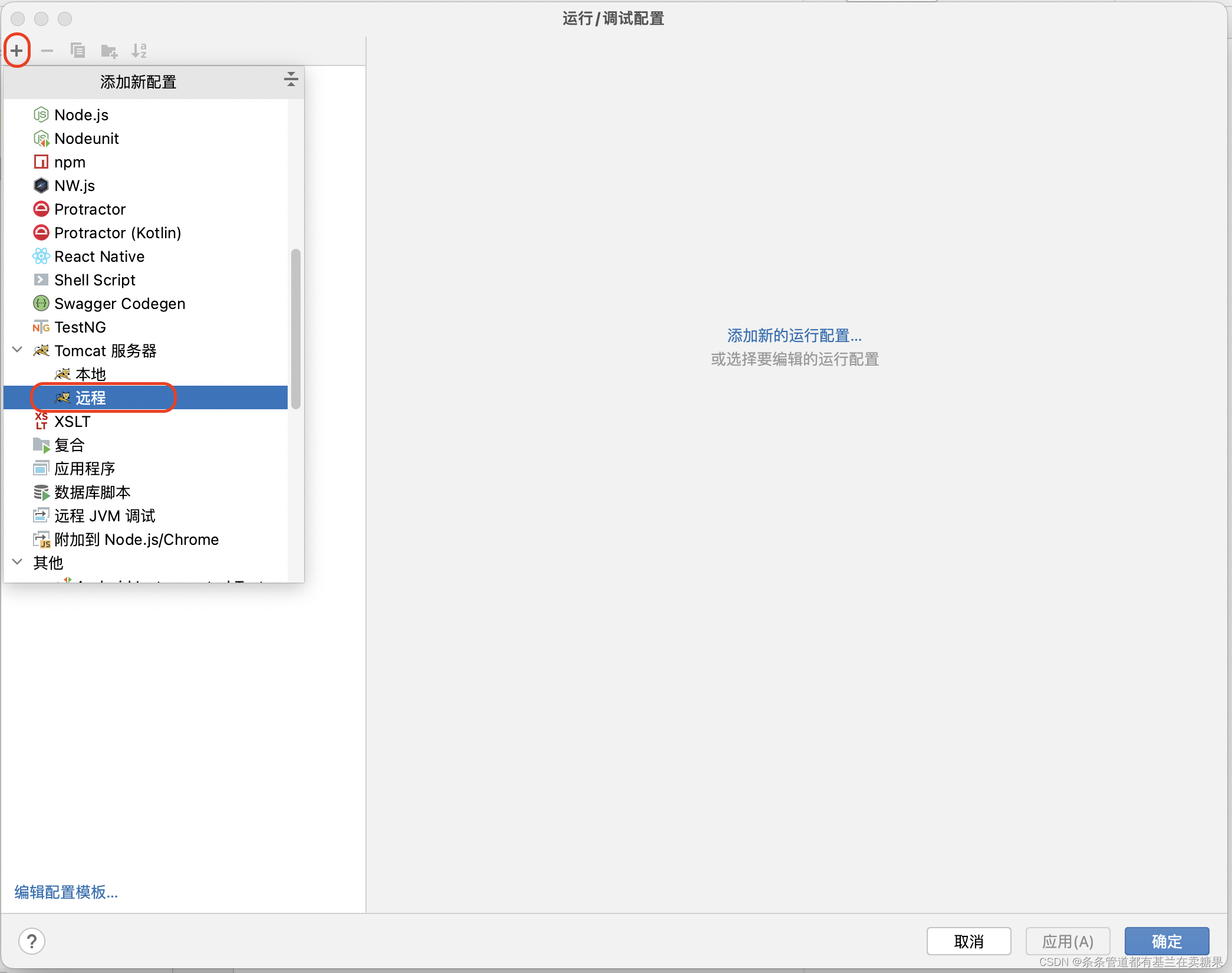The image size is (1232, 973).
Task: Click the add new configuration button
Action: click(16, 50)
